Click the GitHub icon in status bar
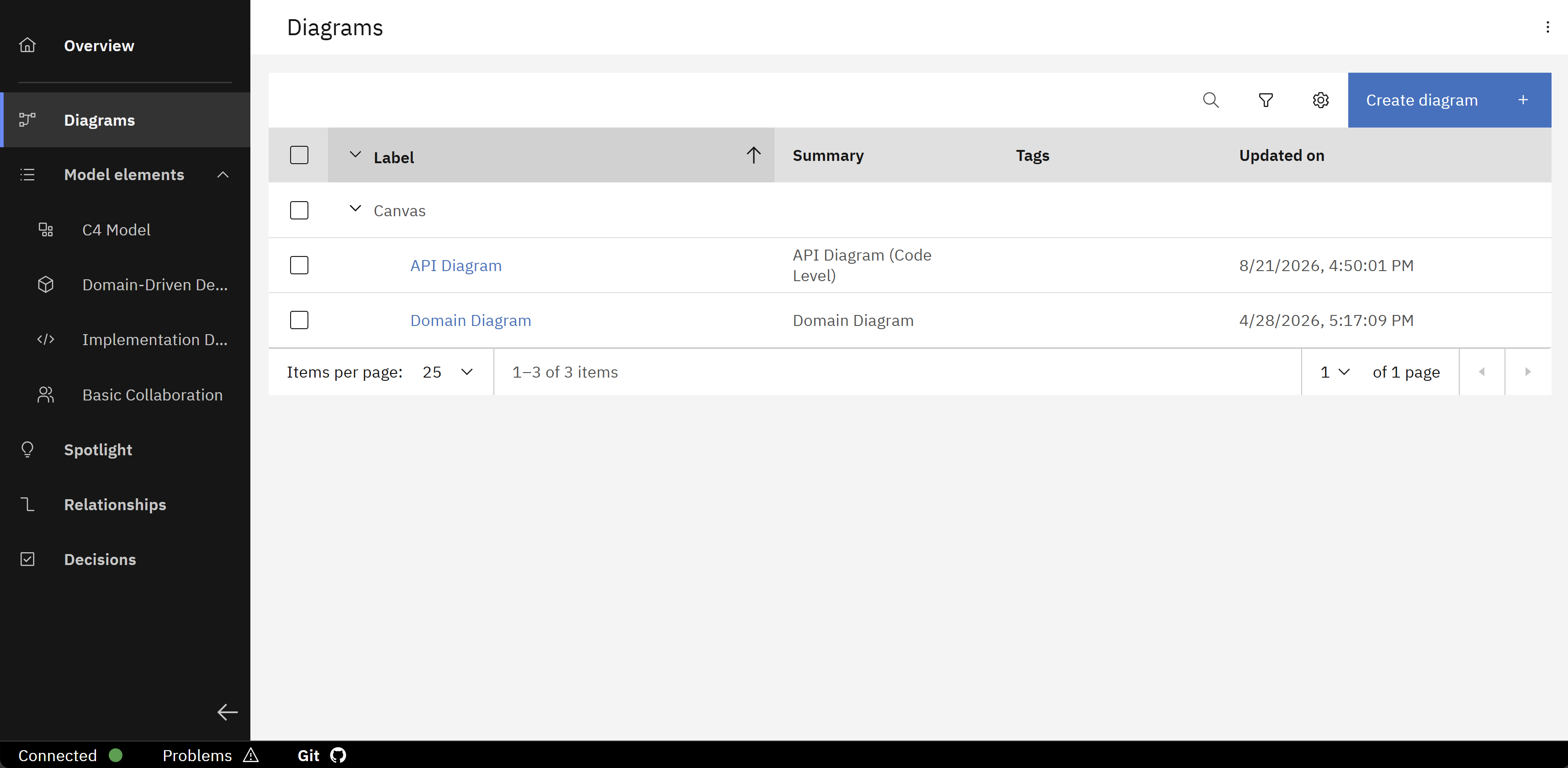The width and height of the screenshot is (1568, 768). tap(338, 755)
